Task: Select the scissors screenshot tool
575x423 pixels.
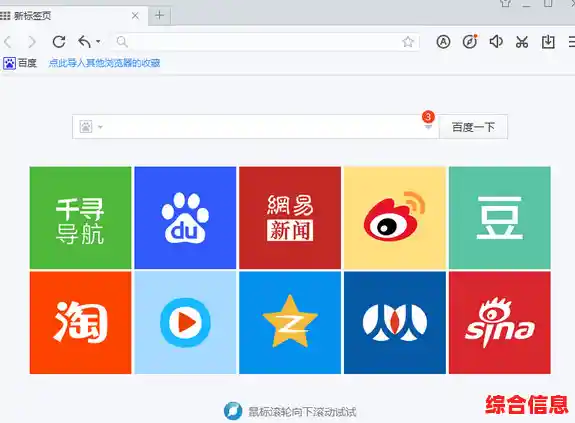Action: tap(522, 42)
